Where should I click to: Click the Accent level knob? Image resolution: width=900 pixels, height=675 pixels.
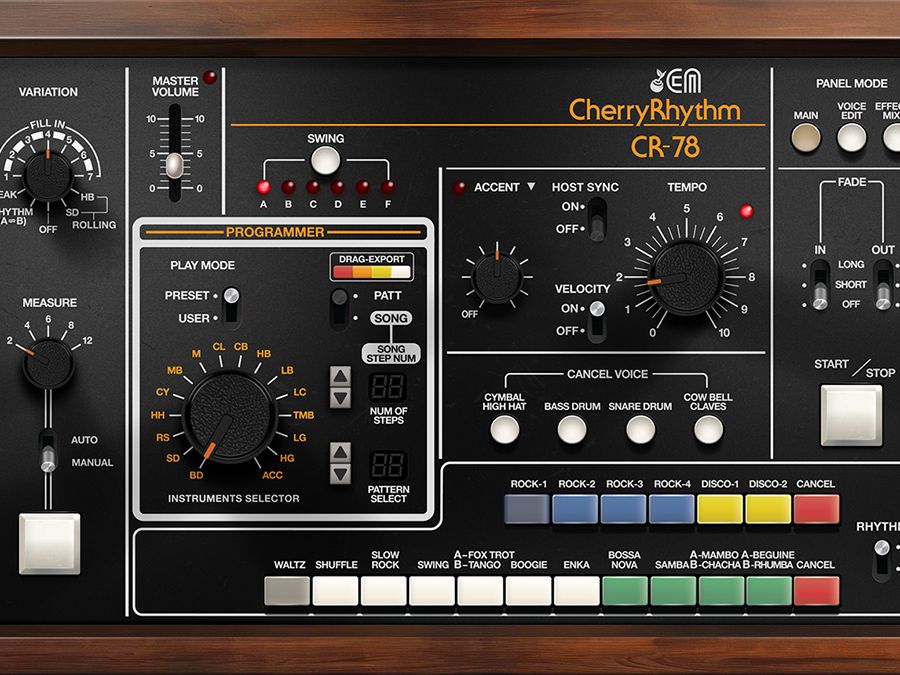pos(497,278)
